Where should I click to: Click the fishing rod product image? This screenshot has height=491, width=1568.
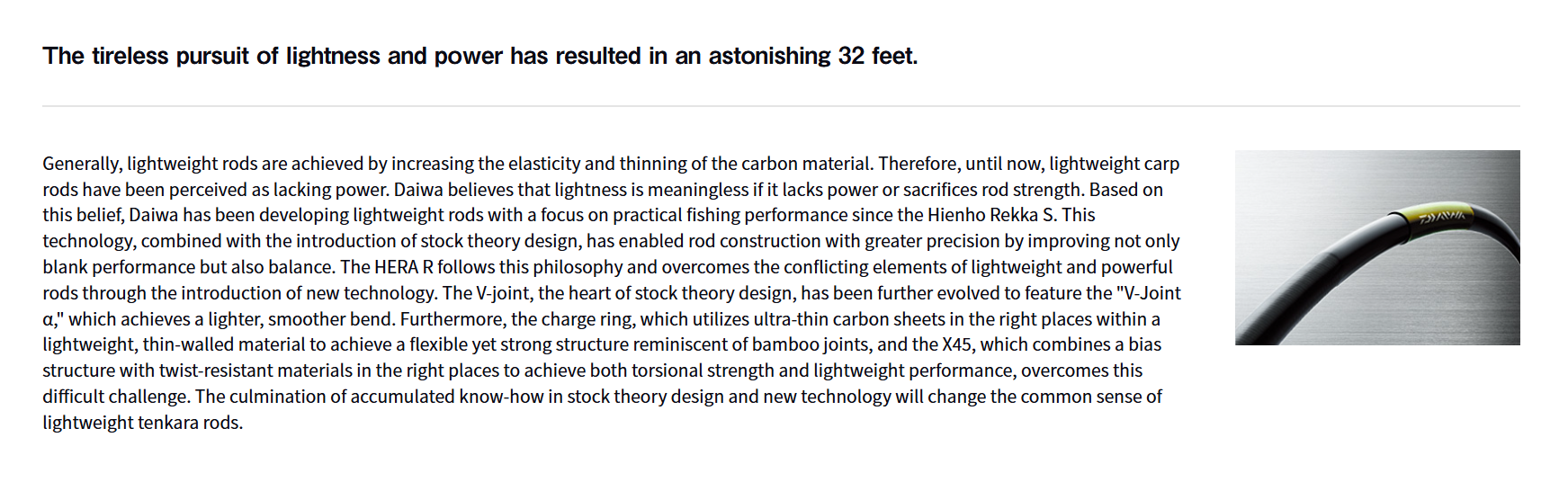tap(1376, 247)
